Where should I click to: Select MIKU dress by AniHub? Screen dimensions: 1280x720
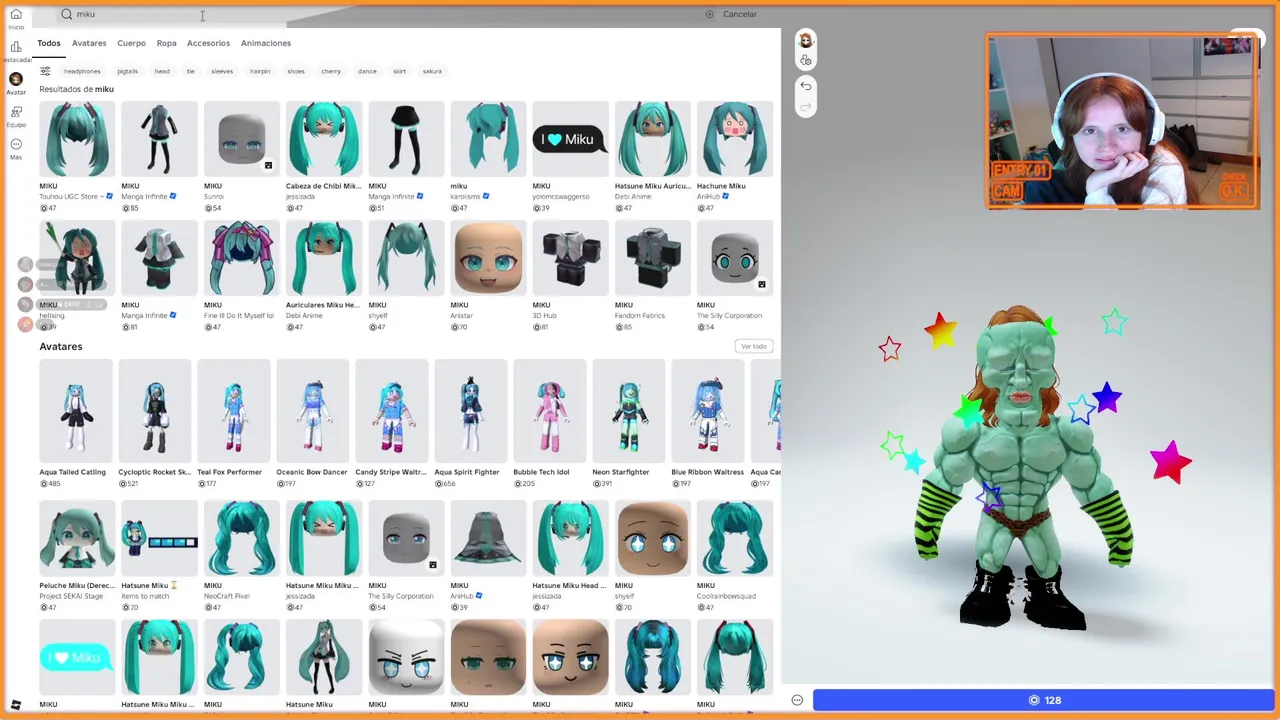[488, 539]
